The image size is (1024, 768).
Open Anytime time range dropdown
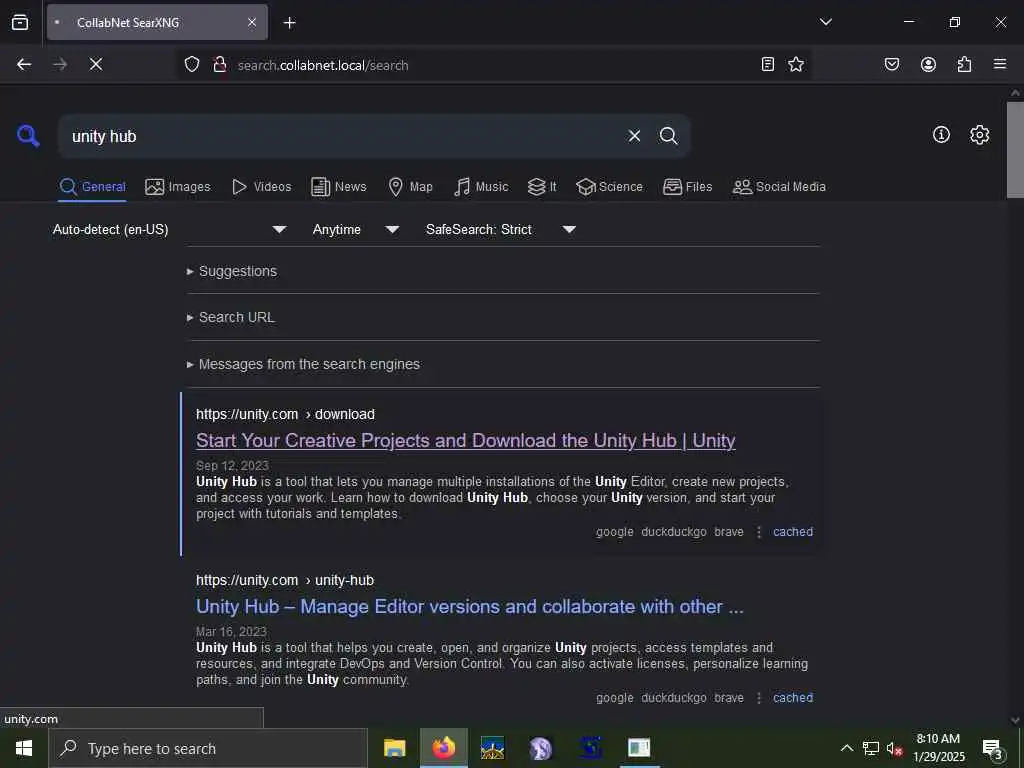pyautogui.click(x=355, y=229)
